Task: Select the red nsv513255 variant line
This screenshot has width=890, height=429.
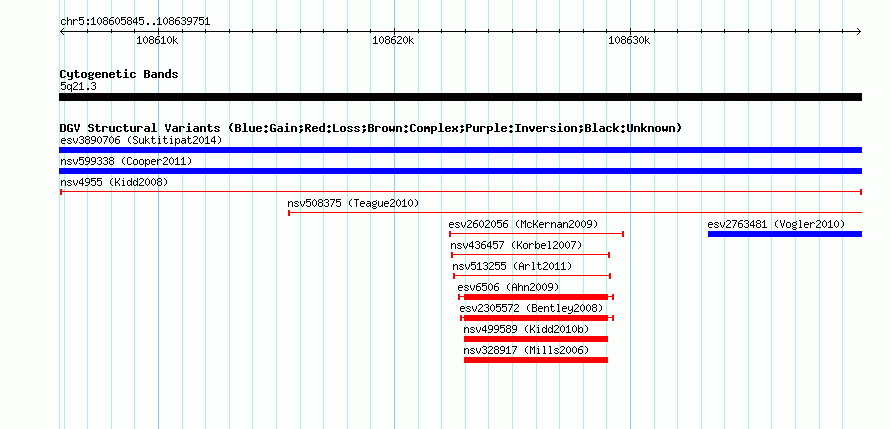Action: 532,276
